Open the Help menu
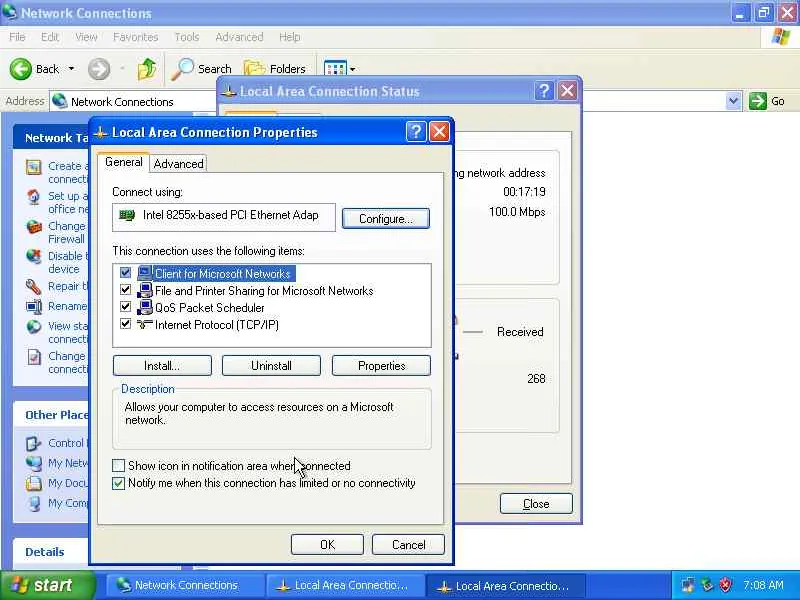Image resolution: width=800 pixels, height=600 pixels. [x=289, y=37]
